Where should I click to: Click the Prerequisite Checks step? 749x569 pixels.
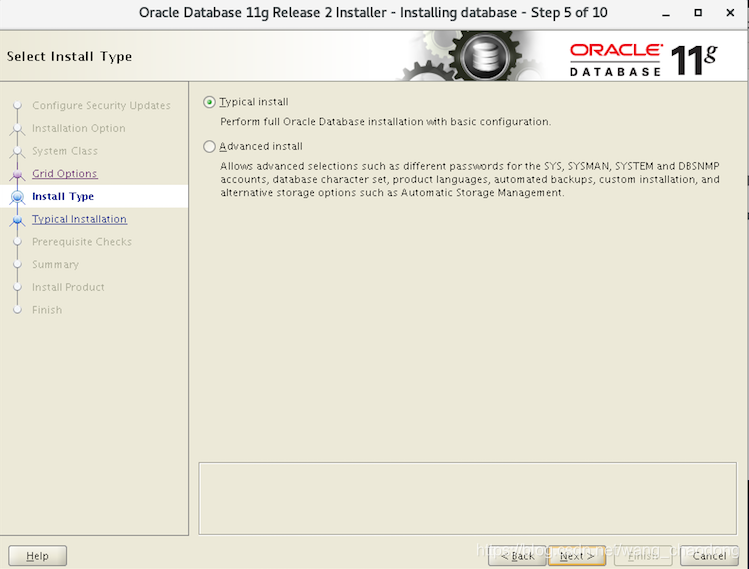[x=82, y=242]
